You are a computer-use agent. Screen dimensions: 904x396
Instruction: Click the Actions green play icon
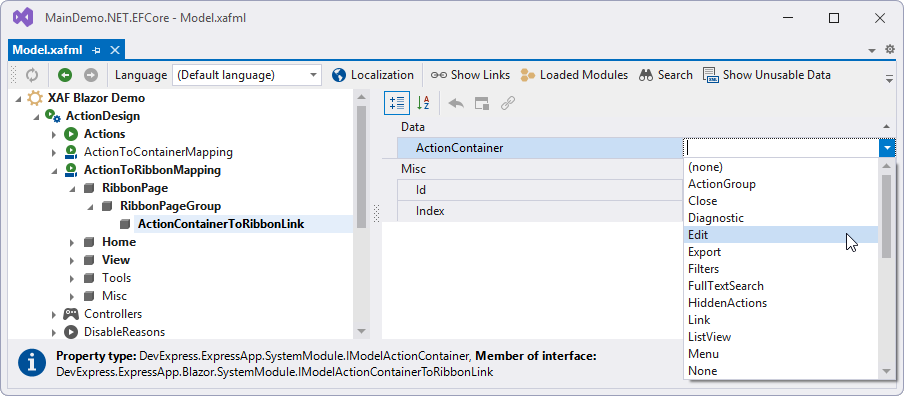[71, 134]
